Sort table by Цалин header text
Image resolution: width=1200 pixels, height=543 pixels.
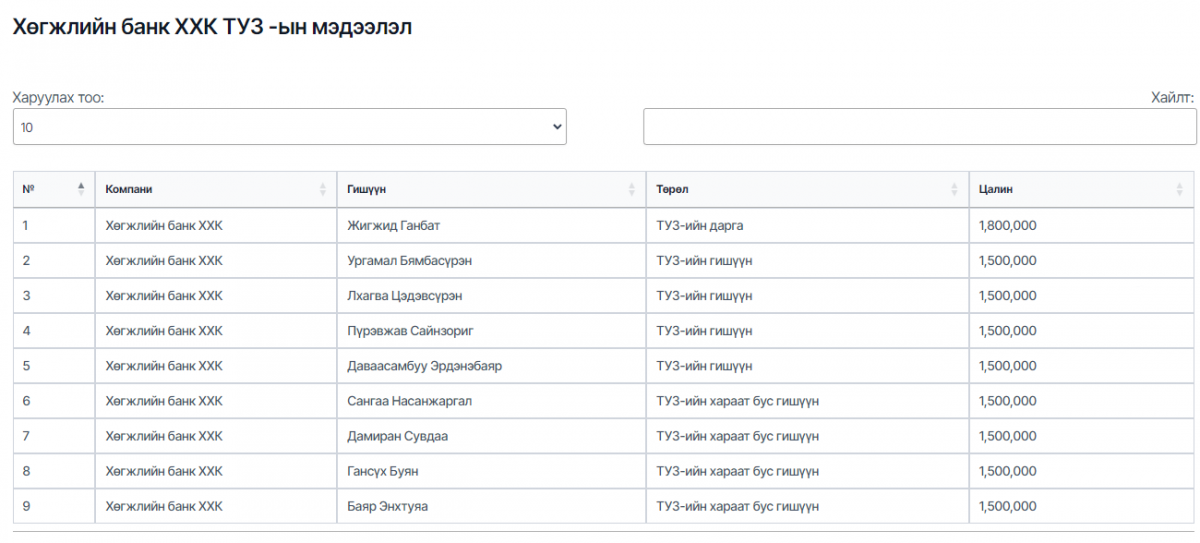pos(996,189)
